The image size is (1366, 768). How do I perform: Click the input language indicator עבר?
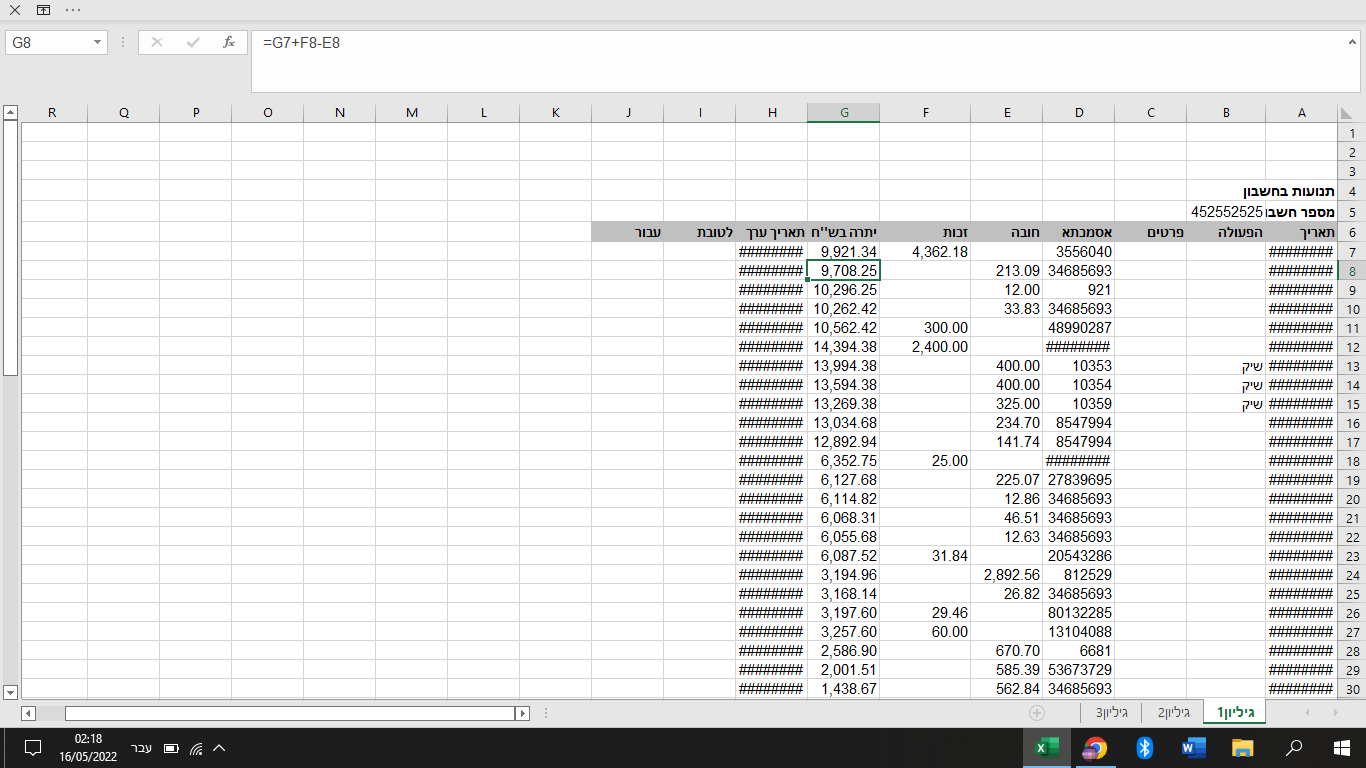click(x=143, y=747)
